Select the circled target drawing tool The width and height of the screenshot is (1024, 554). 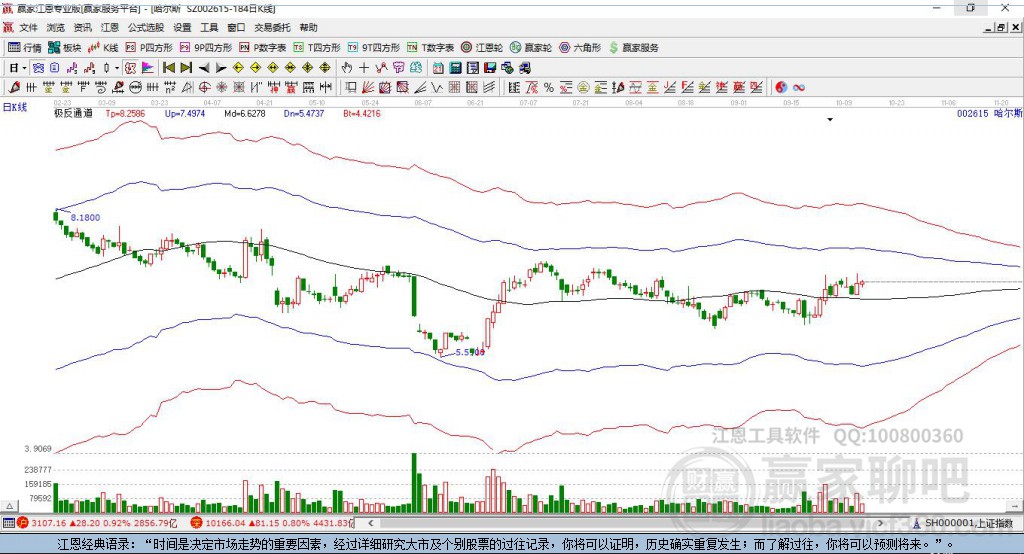204,88
